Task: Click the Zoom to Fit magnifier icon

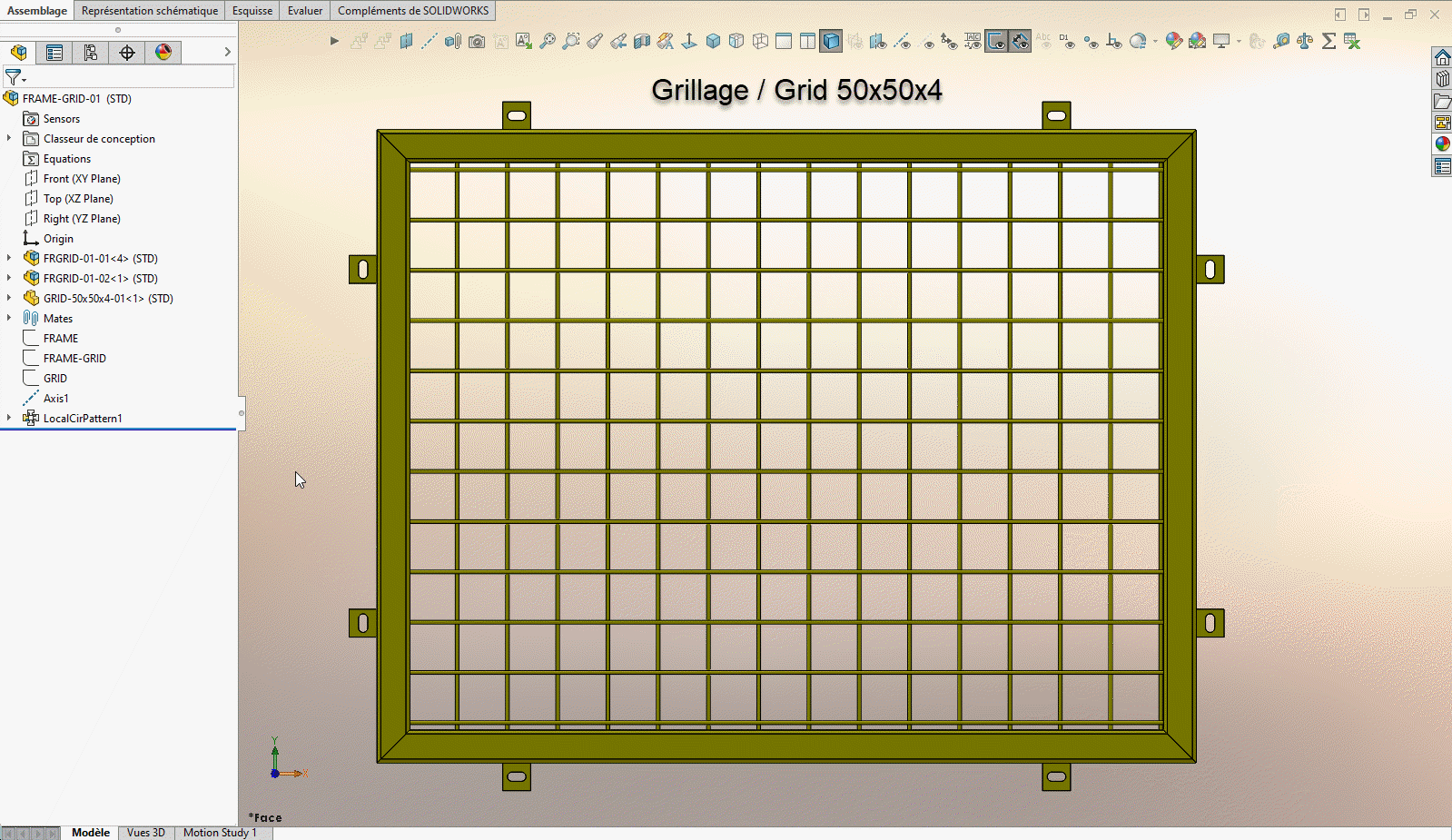Action: 548,41
